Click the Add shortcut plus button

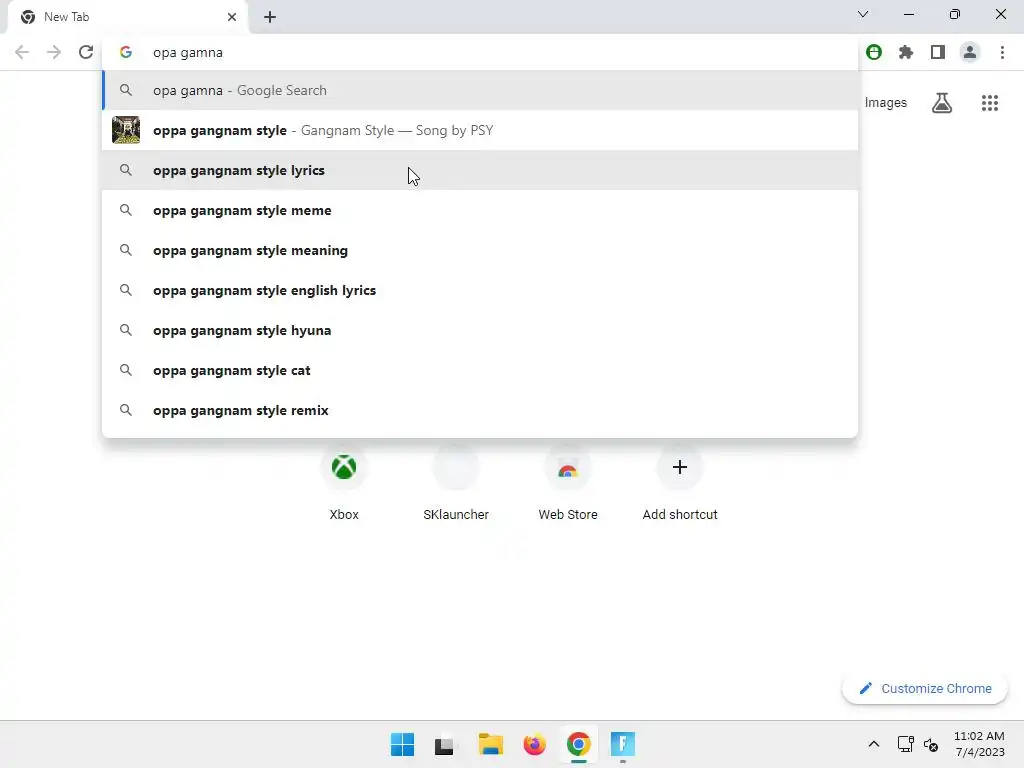[x=680, y=468]
